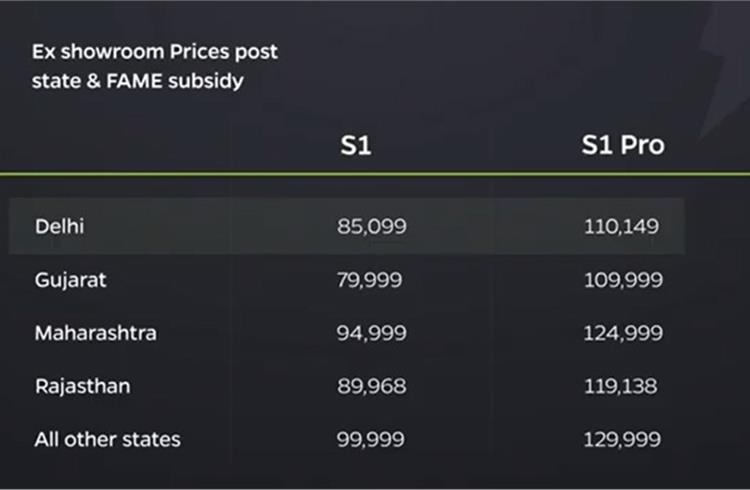Click the Gujarat row label
750x490 pixels.
[70, 280]
